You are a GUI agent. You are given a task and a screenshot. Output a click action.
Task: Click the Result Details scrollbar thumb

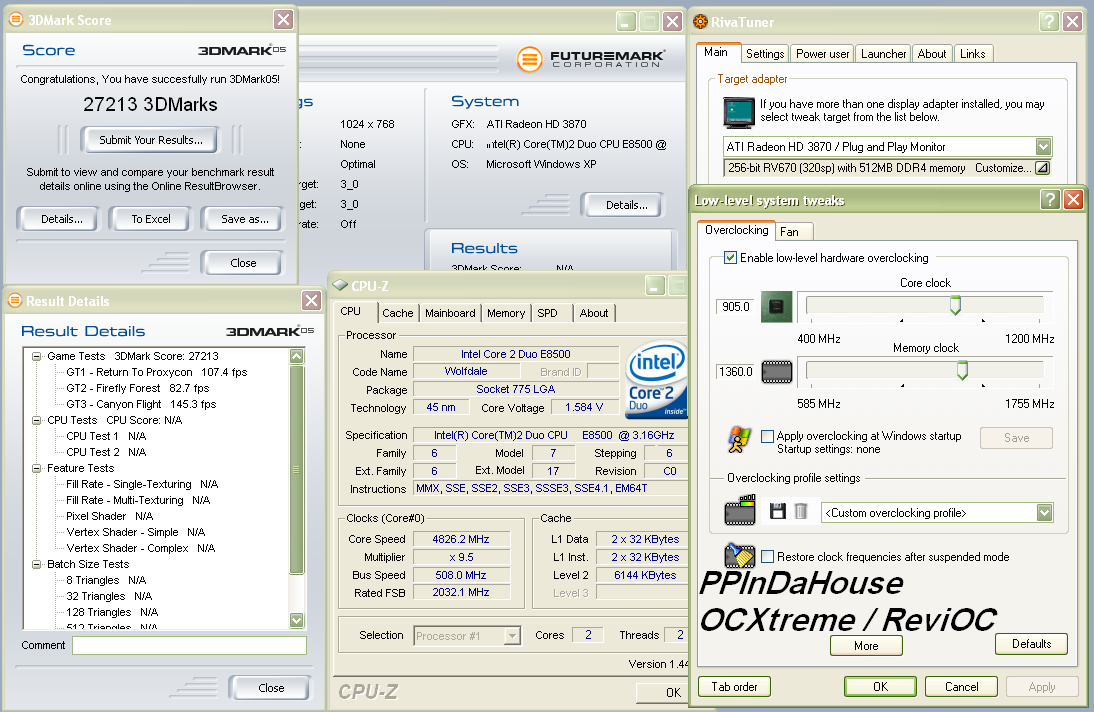pos(297,469)
